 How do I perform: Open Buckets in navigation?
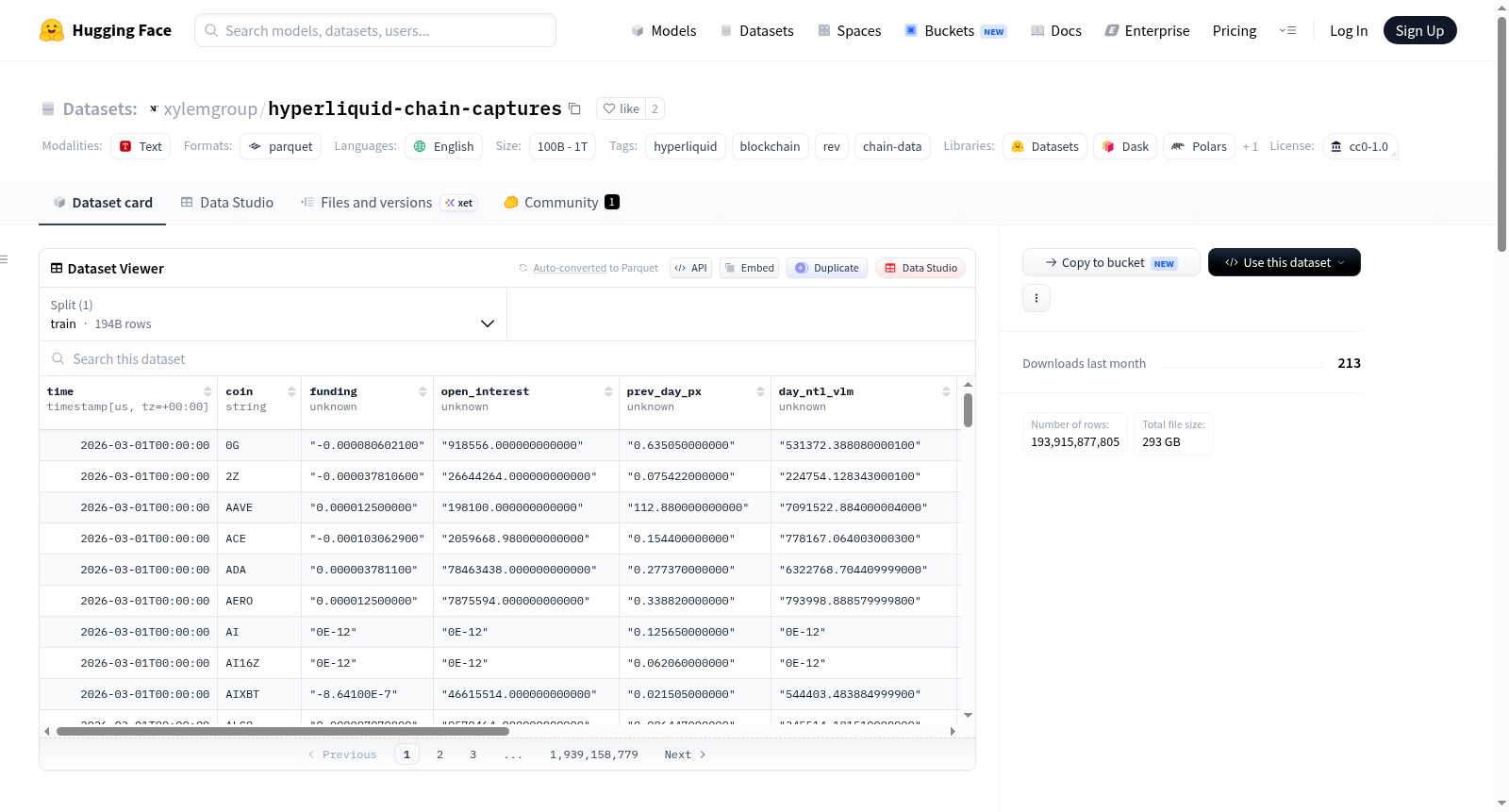click(x=955, y=30)
